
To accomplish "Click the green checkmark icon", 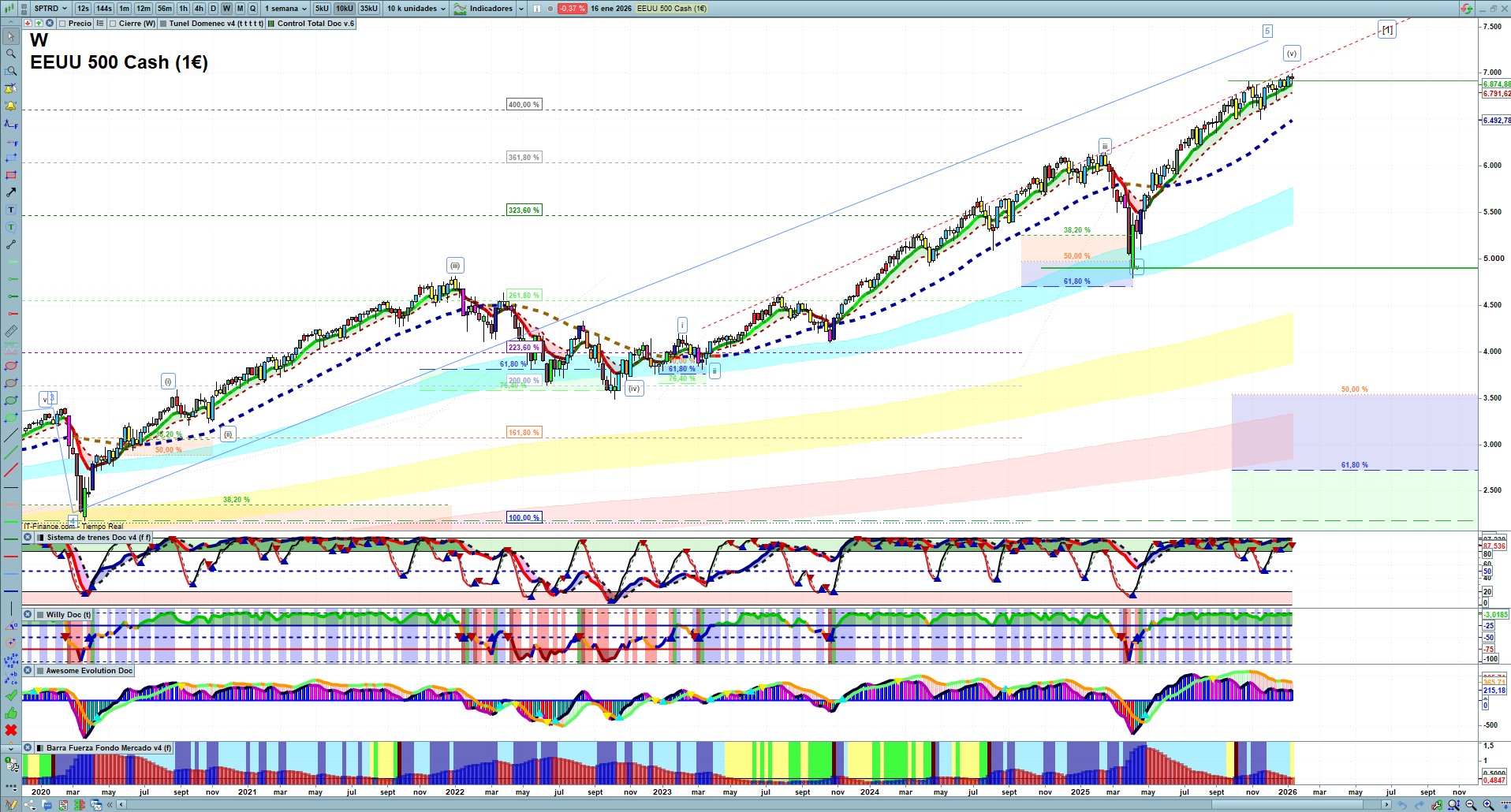I will [x=11, y=695].
